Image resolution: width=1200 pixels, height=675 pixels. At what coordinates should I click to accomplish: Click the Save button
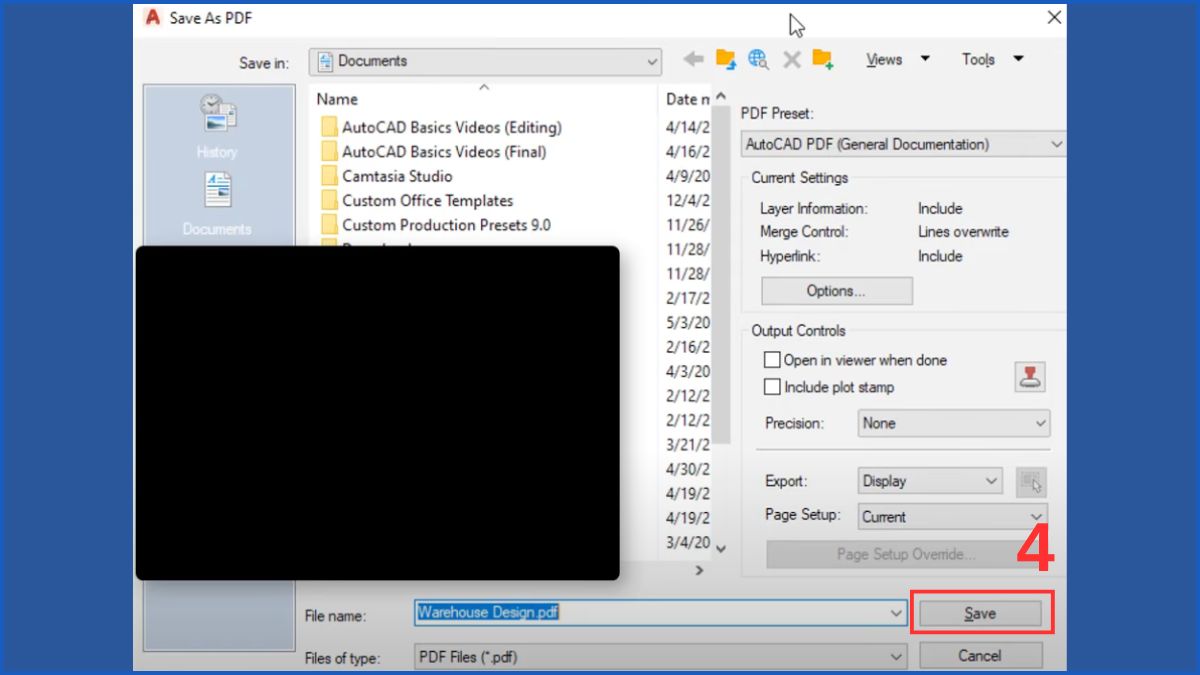tap(980, 614)
